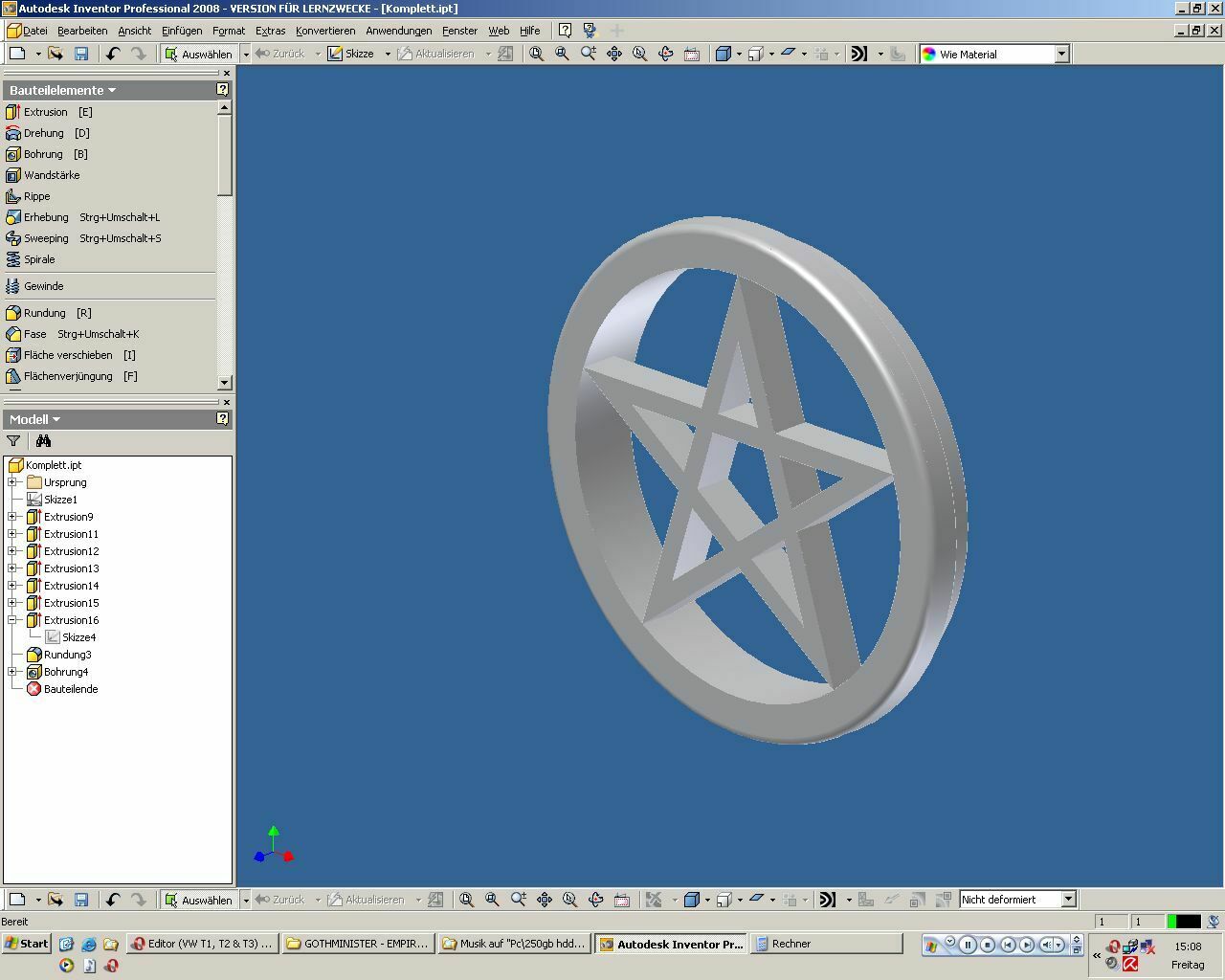The image size is (1225, 980).
Task: Open the Datei menu
Action: coord(34,31)
